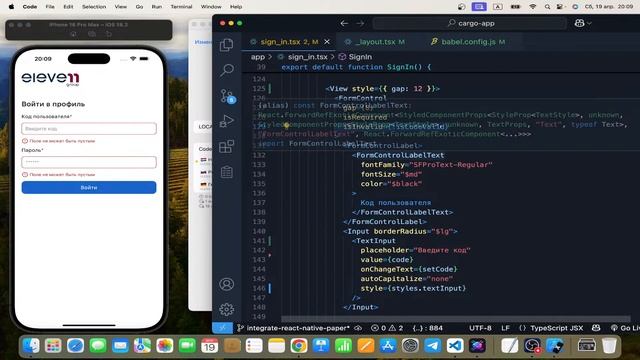The height and width of the screenshot is (360, 640).
Task: Open the Copilot dropdown chevron in title bar
Action: click(589, 24)
